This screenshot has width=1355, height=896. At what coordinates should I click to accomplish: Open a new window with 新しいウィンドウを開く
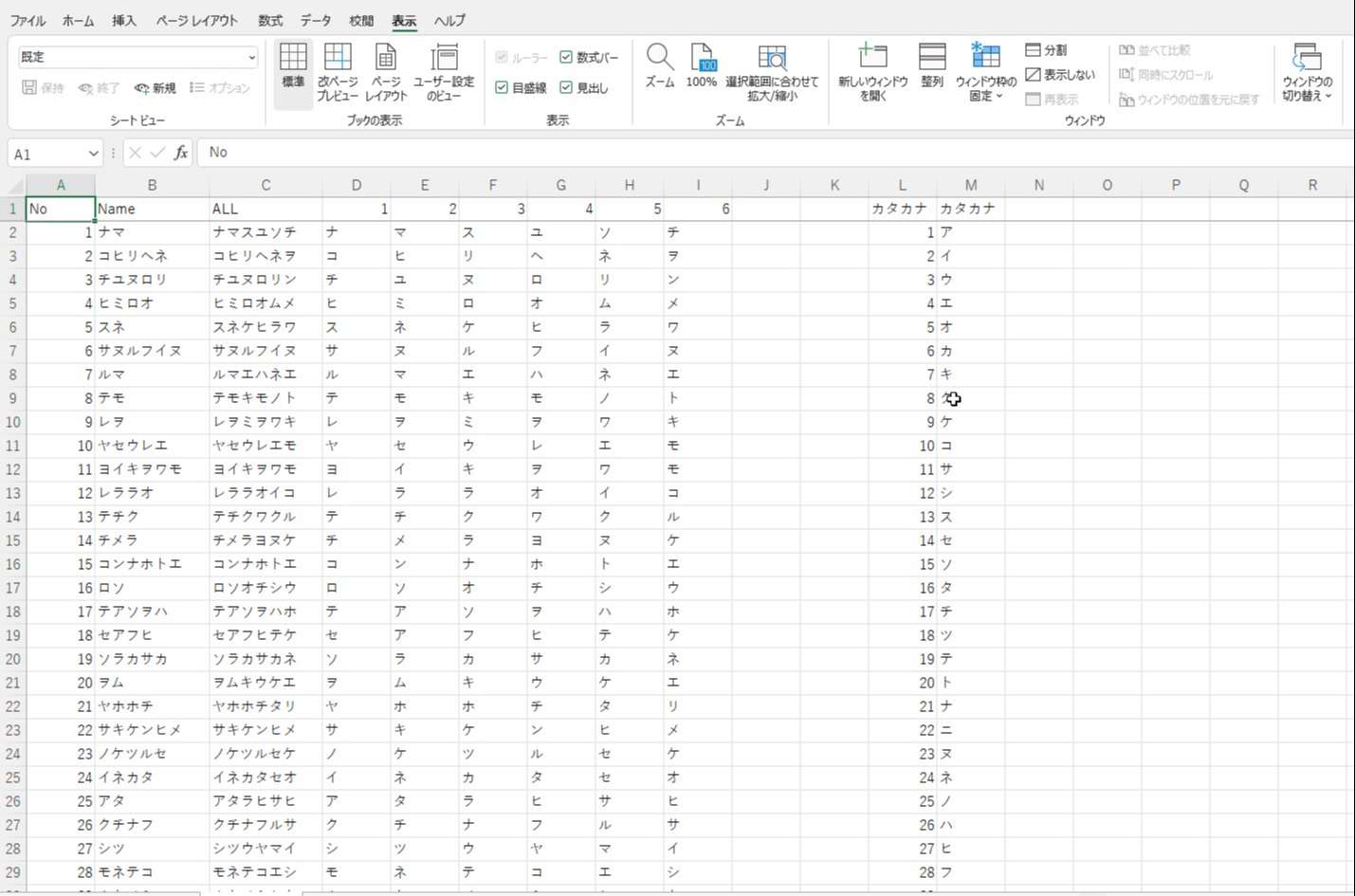coord(872,73)
